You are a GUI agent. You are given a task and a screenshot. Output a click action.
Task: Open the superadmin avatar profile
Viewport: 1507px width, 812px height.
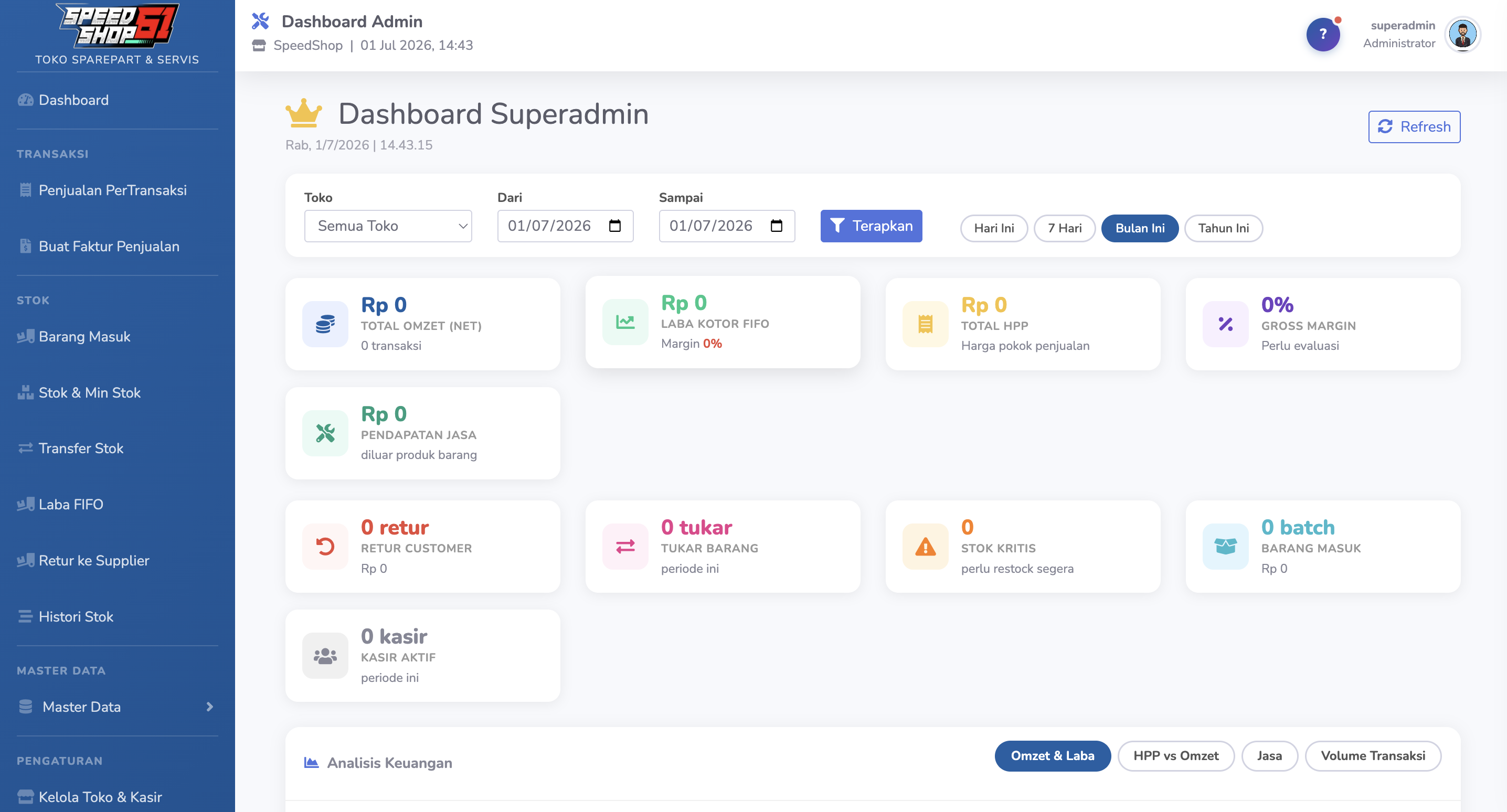click(x=1462, y=35)
